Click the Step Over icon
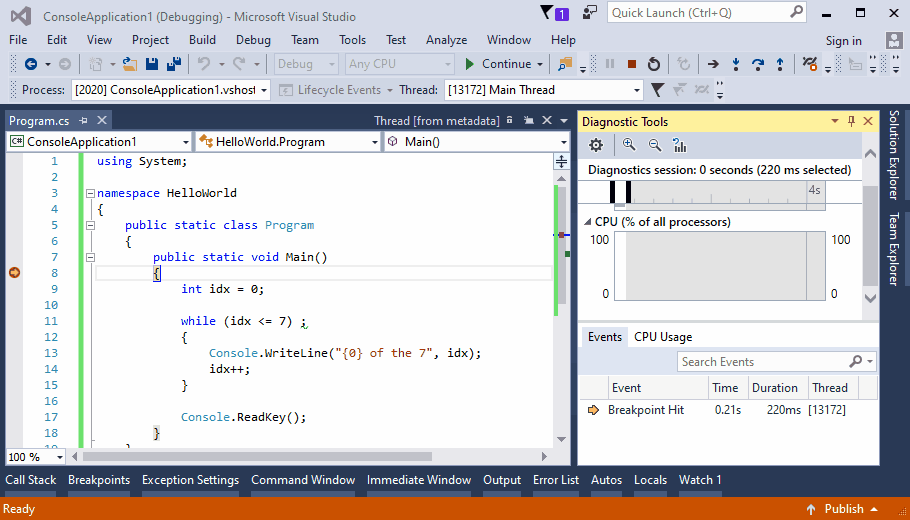910x520 pixels. click(x=757, y=64)
